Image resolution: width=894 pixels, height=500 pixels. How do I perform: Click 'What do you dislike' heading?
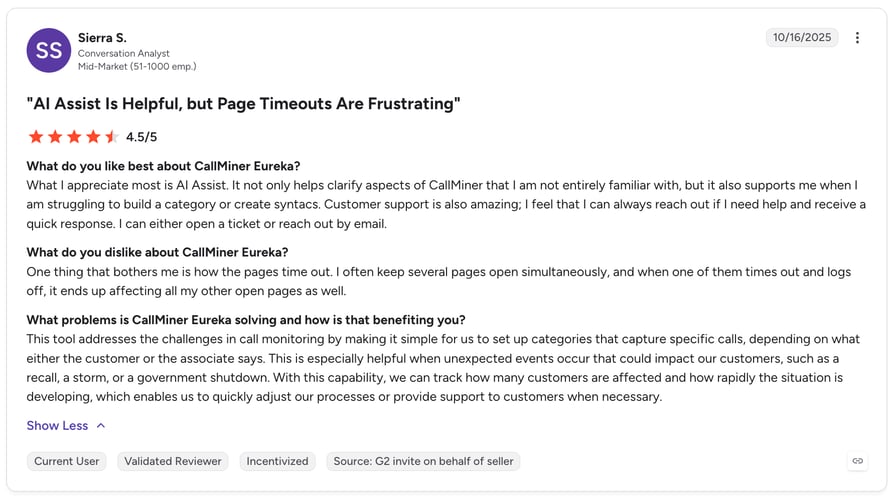(x=157, y=253)
